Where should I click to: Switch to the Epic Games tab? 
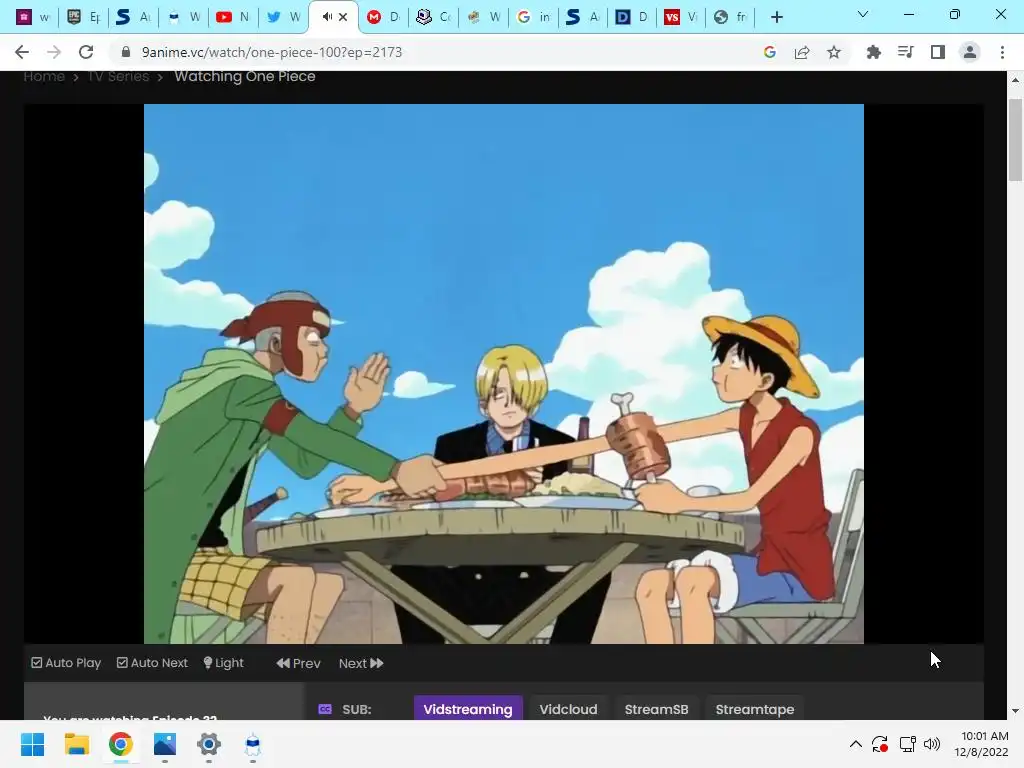[84, 17]
